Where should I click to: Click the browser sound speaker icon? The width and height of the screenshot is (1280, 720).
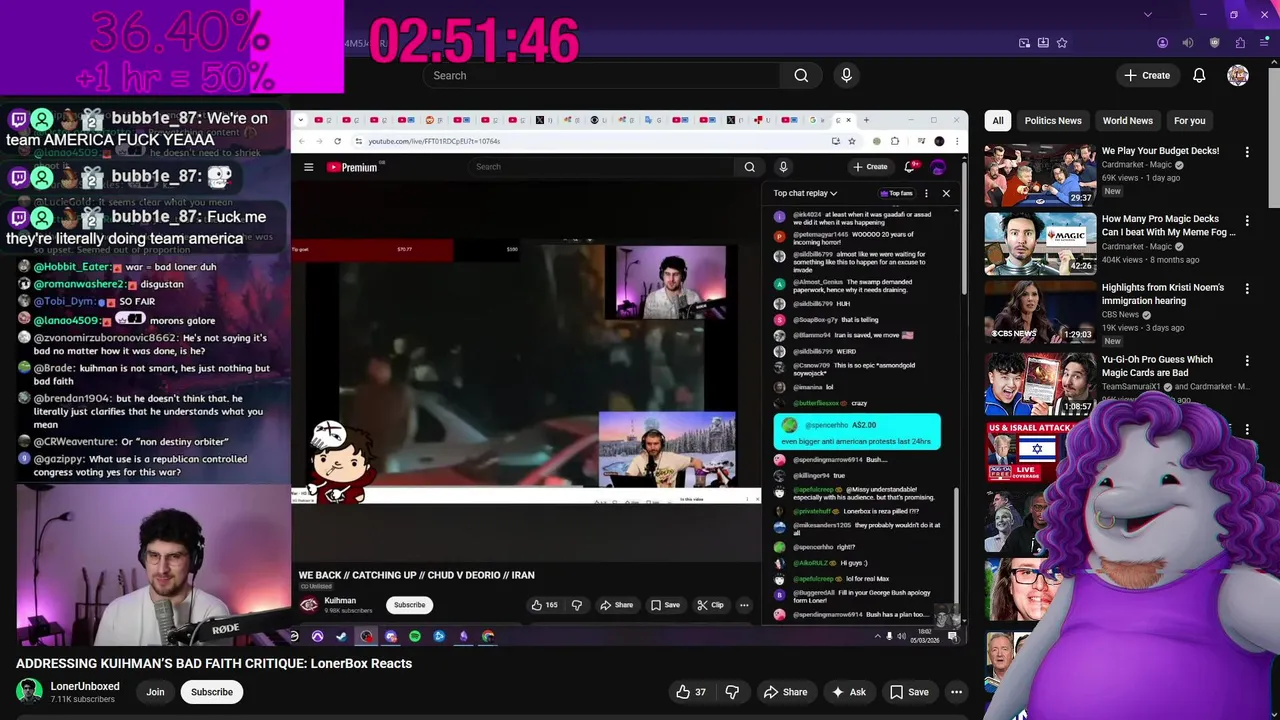[1188, 43]
